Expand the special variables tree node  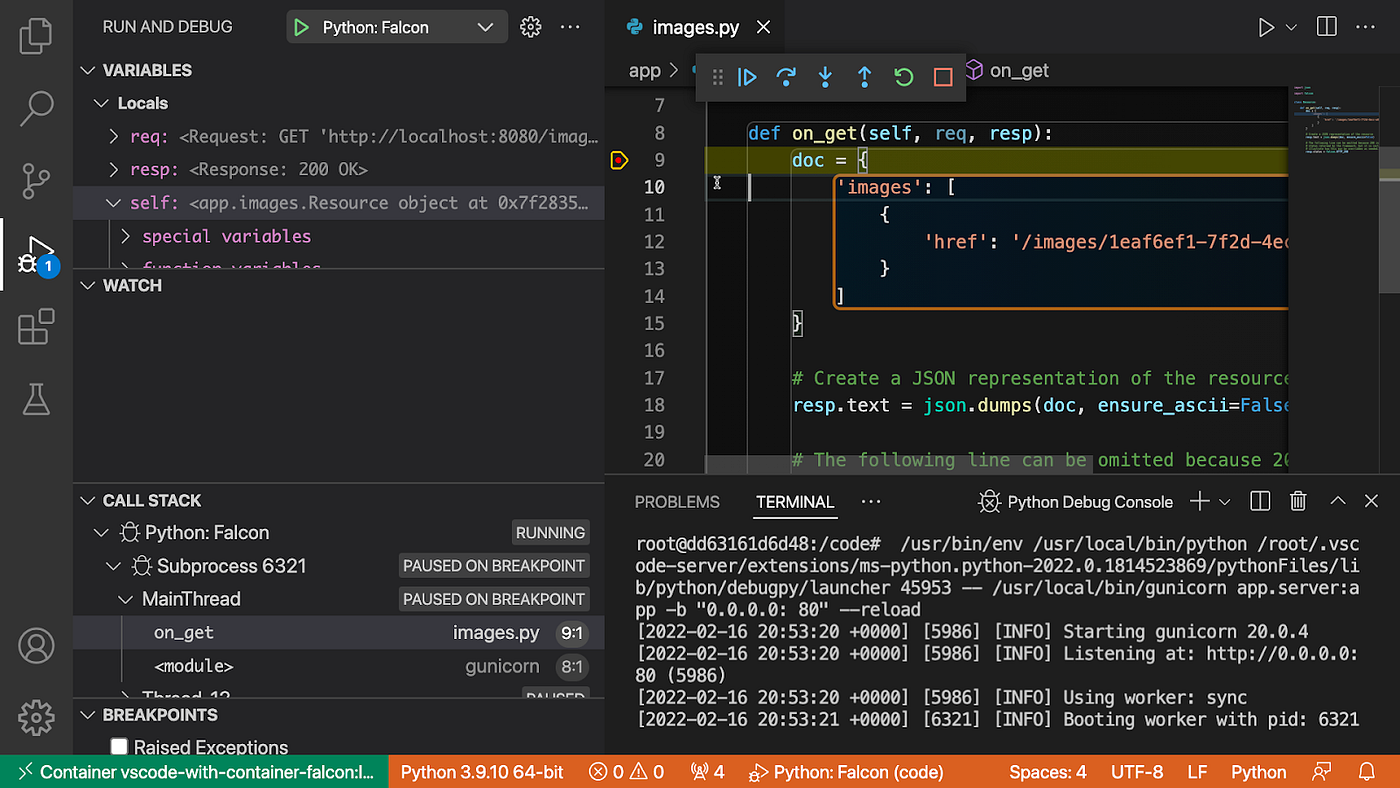[x=126, y=237]
